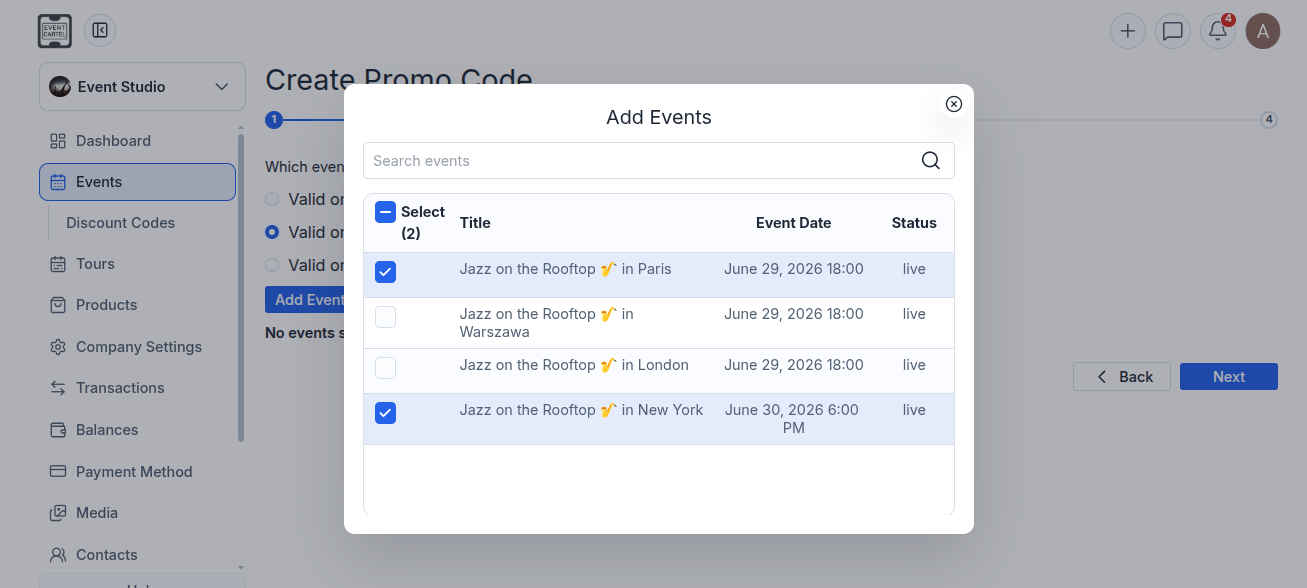Click the Dashboard icon in sidebar
This screenshot has width=1307, height=588.
(x=58, y=141)
